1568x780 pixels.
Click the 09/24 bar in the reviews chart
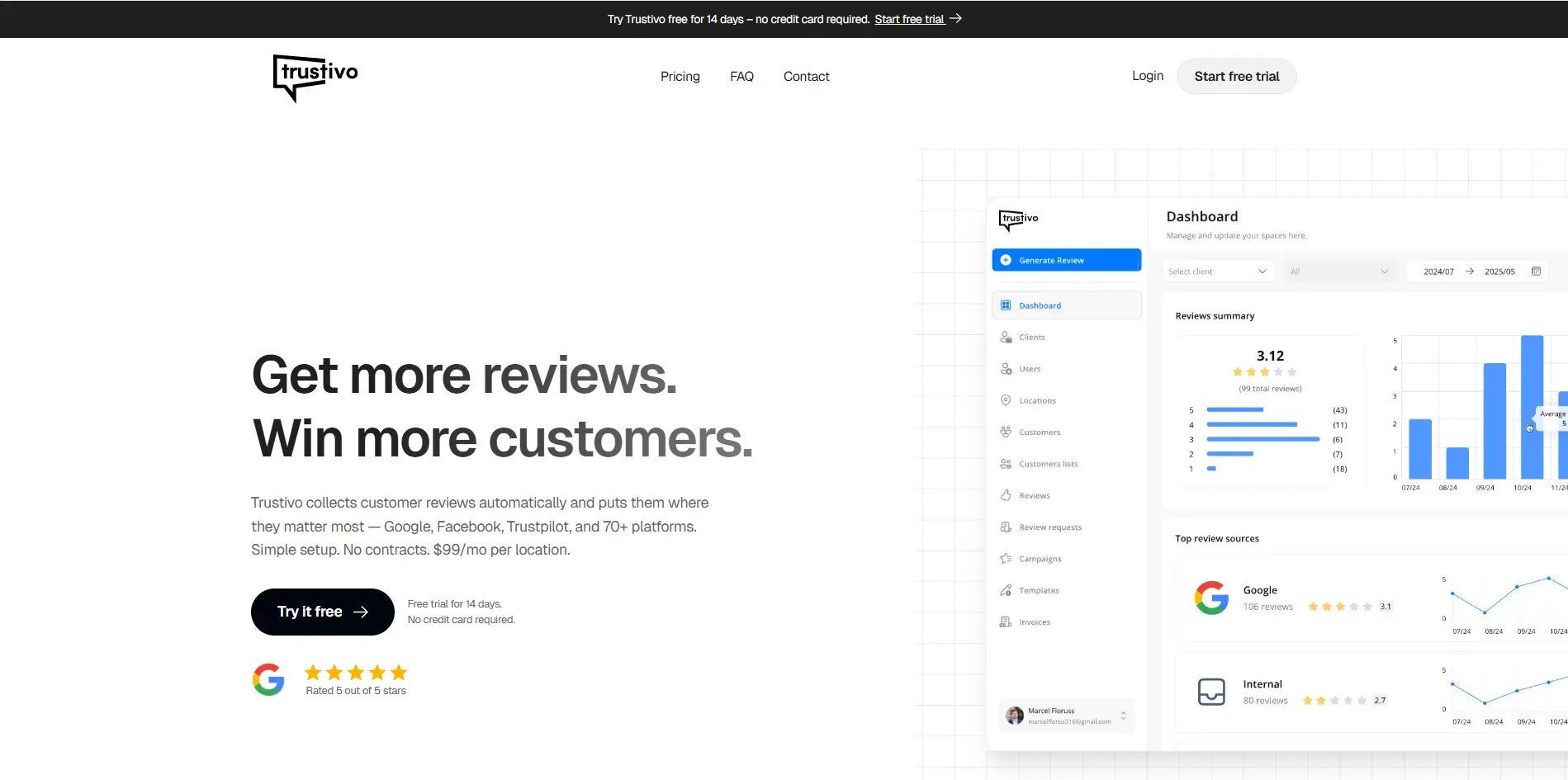(1495, 421)
